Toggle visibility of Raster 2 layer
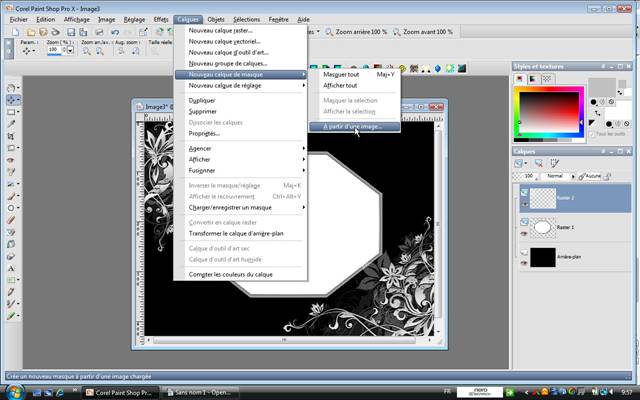640x400 pixels. (x=523, y=203)
